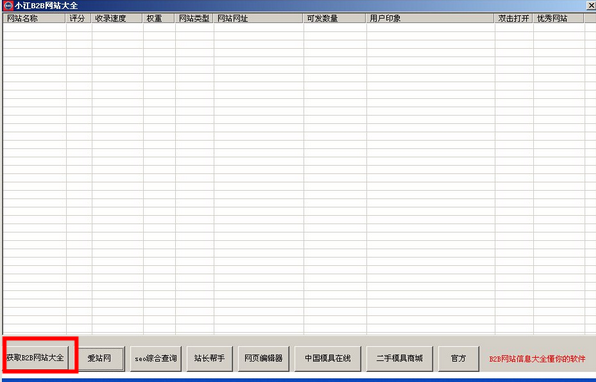Visit 中国模具在线

pyautogui.click(x=328, y=358)
